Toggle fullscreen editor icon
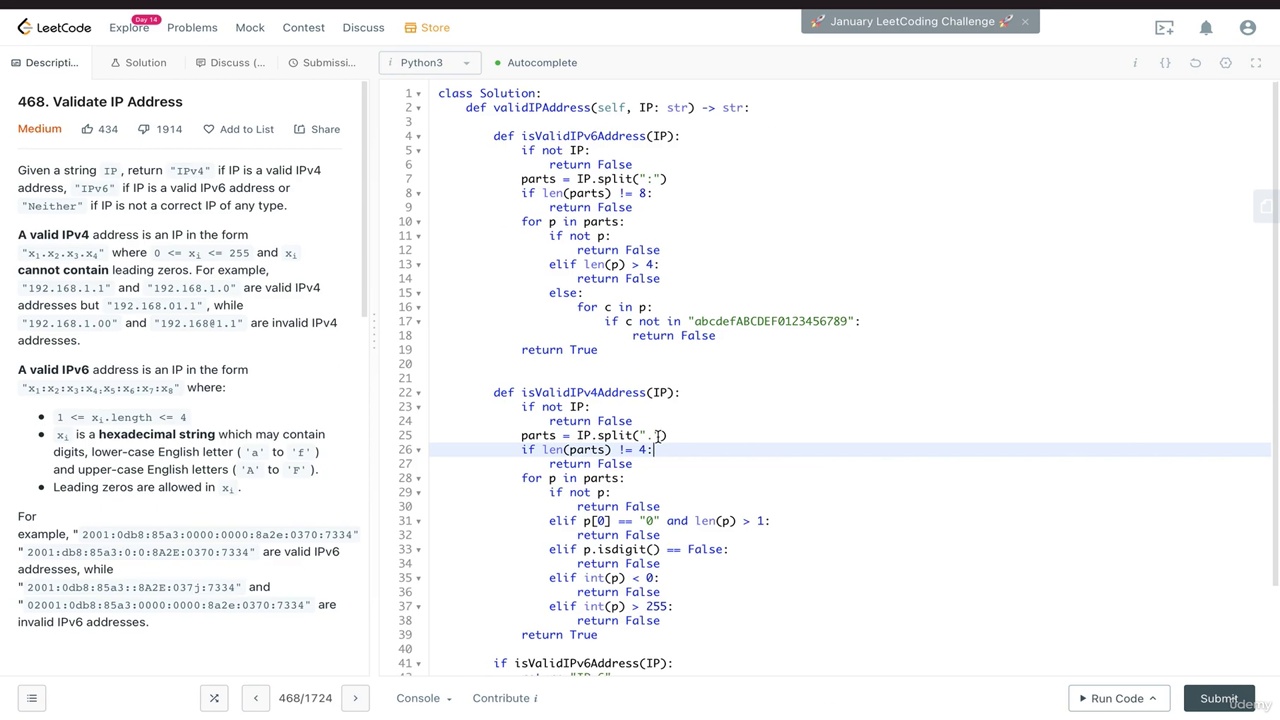The image size is (1280, 720). pyautogui.click(x=1256, y=63)
